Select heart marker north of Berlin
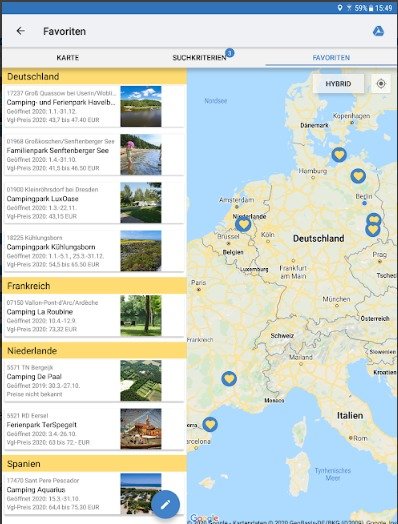 pyautogui.click(x=358, y=176)
